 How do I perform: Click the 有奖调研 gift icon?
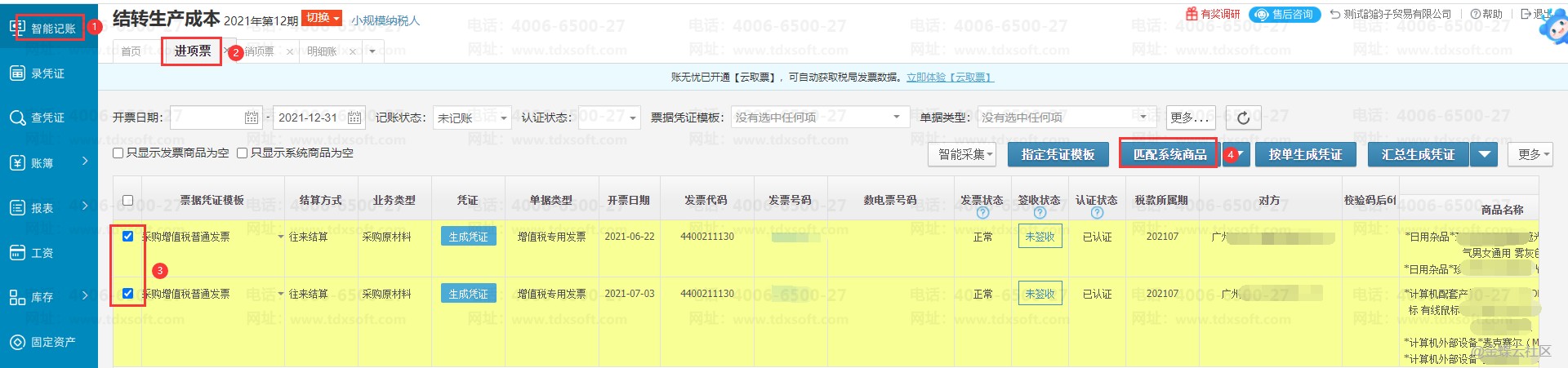click(x=1192, y=14)
